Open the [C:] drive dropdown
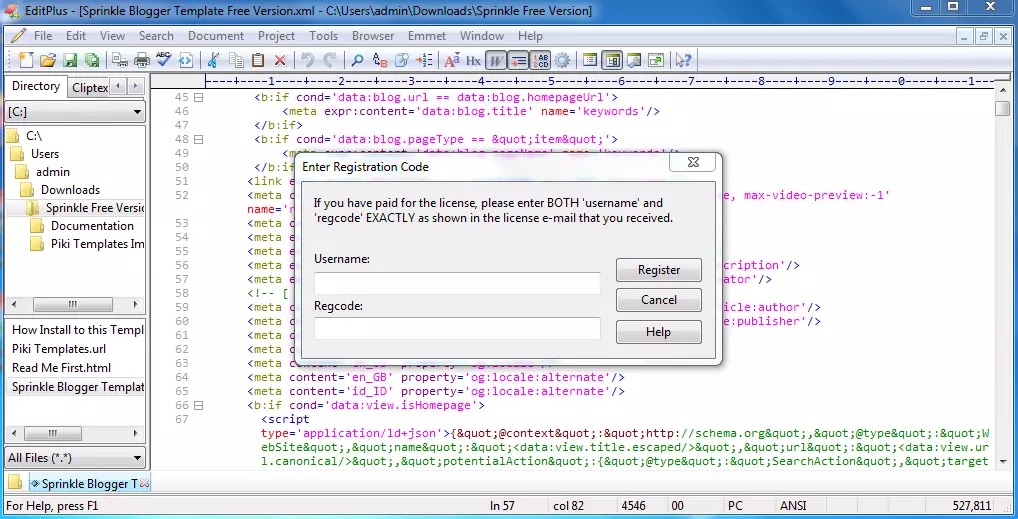 pyautogui.click(x=137, y=112)
